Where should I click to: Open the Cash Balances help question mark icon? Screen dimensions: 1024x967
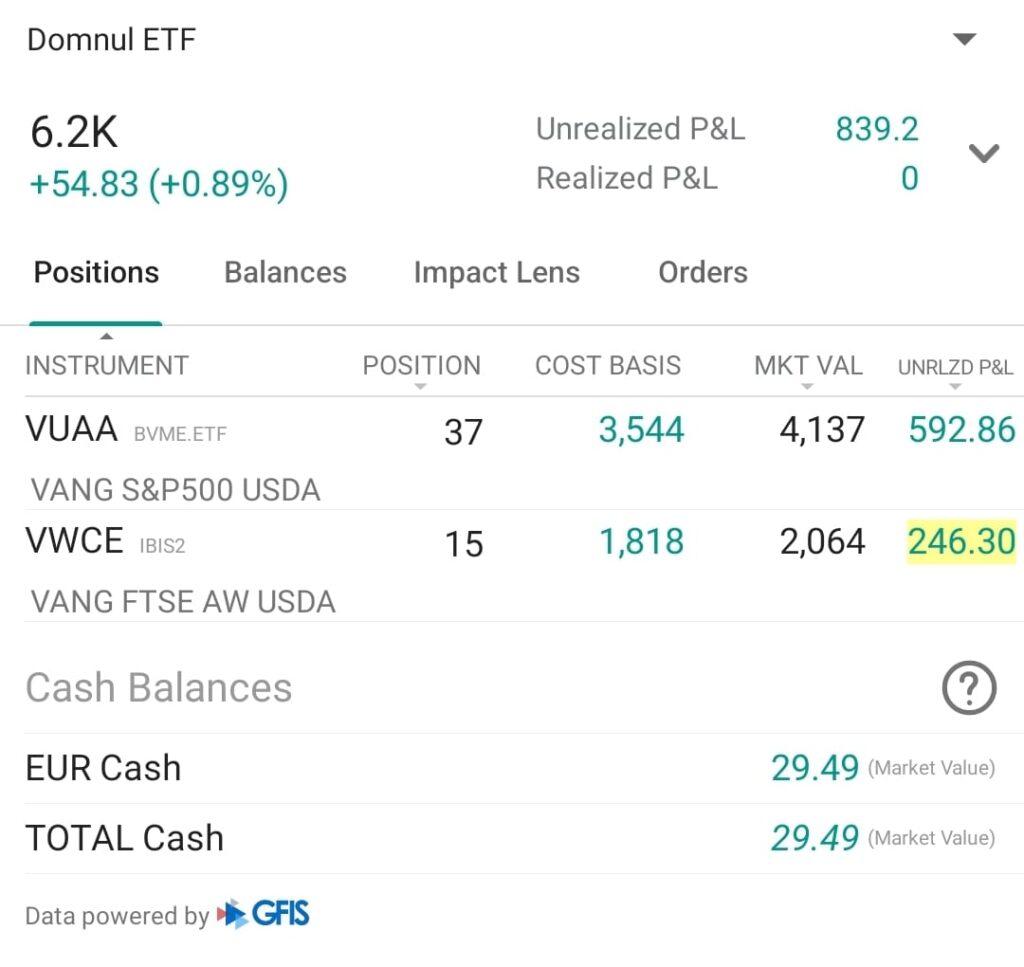point(968,688)
